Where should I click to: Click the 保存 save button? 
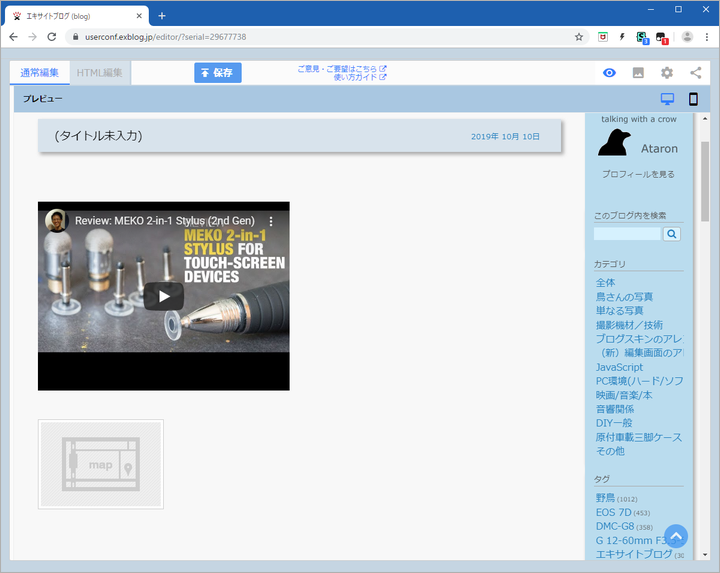[218, 73]
